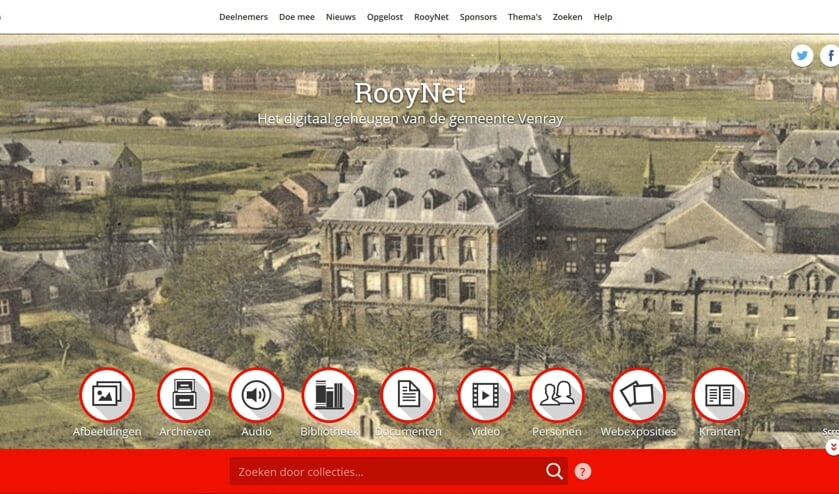Open the search help question mark
This screenshot has height=494, width=839.
[x=583, y=472]
